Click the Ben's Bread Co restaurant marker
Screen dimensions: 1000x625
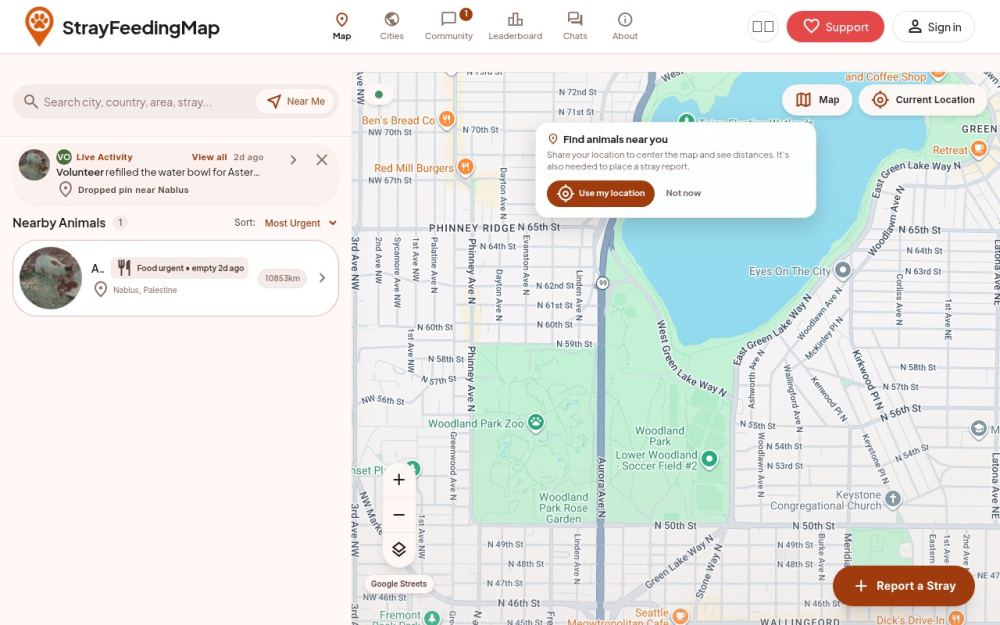(447, 119)
